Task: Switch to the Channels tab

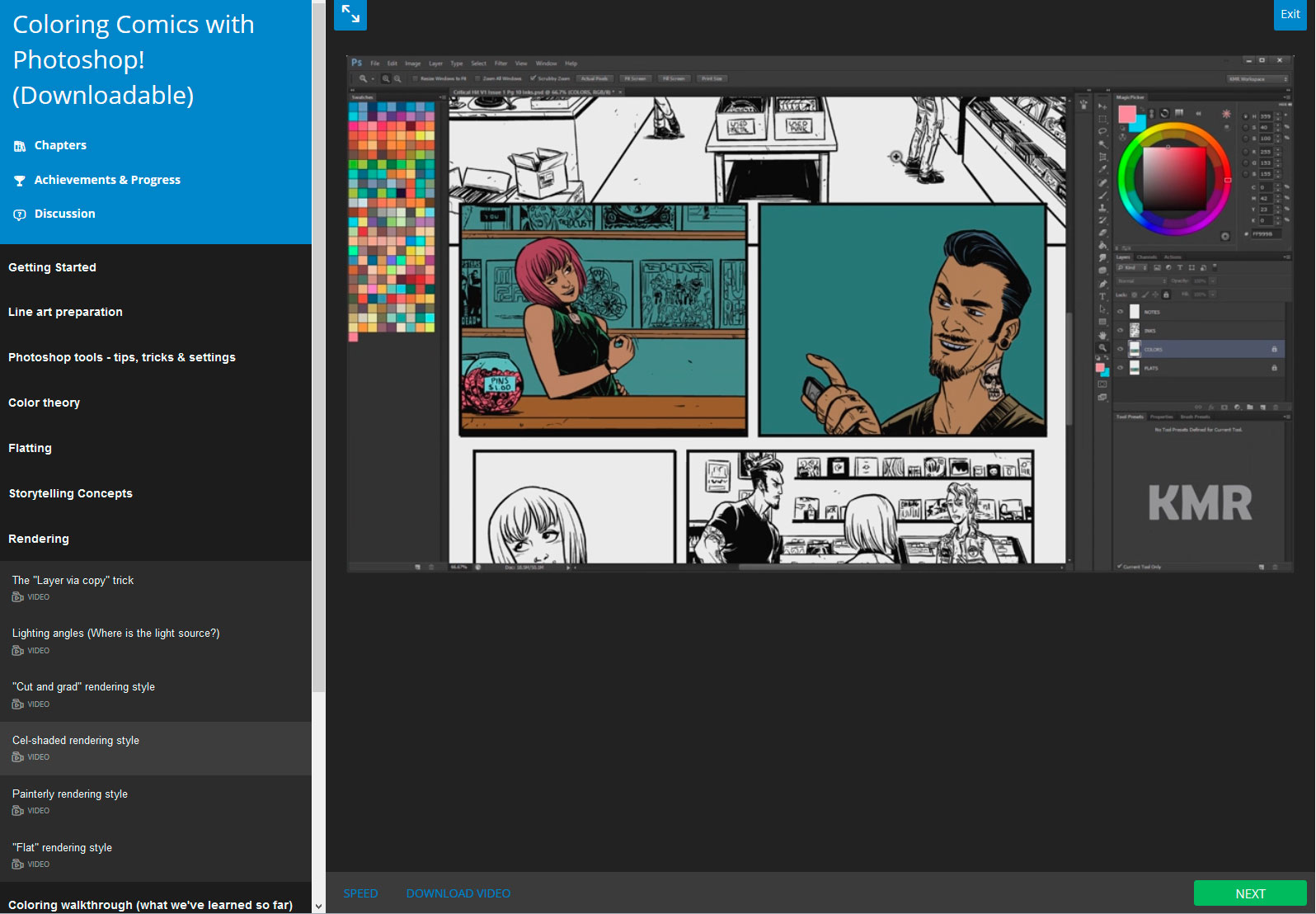Action: [1147, 257]
